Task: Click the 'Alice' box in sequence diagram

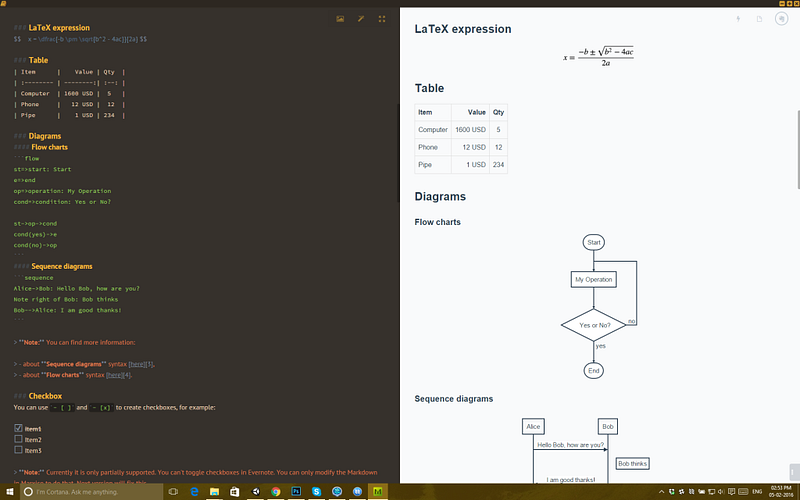Action: (x=533, y=427)
